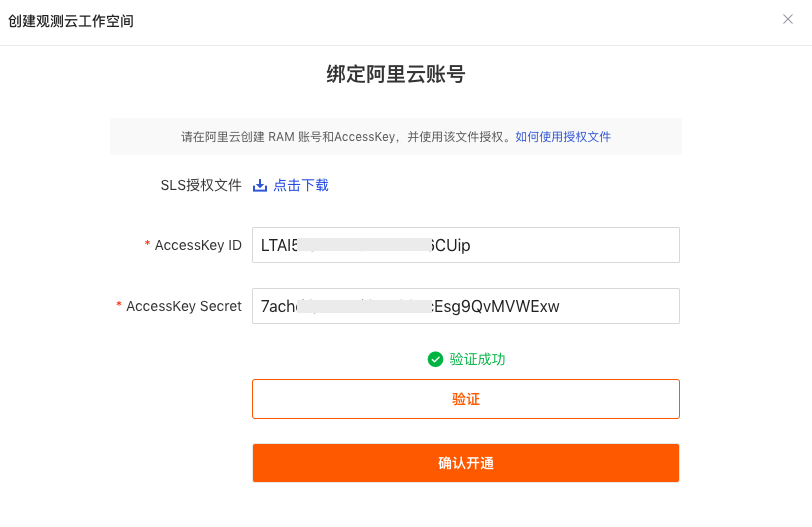Click the 验证成功 status text
The image size is (812, 527).
point(477,359)
